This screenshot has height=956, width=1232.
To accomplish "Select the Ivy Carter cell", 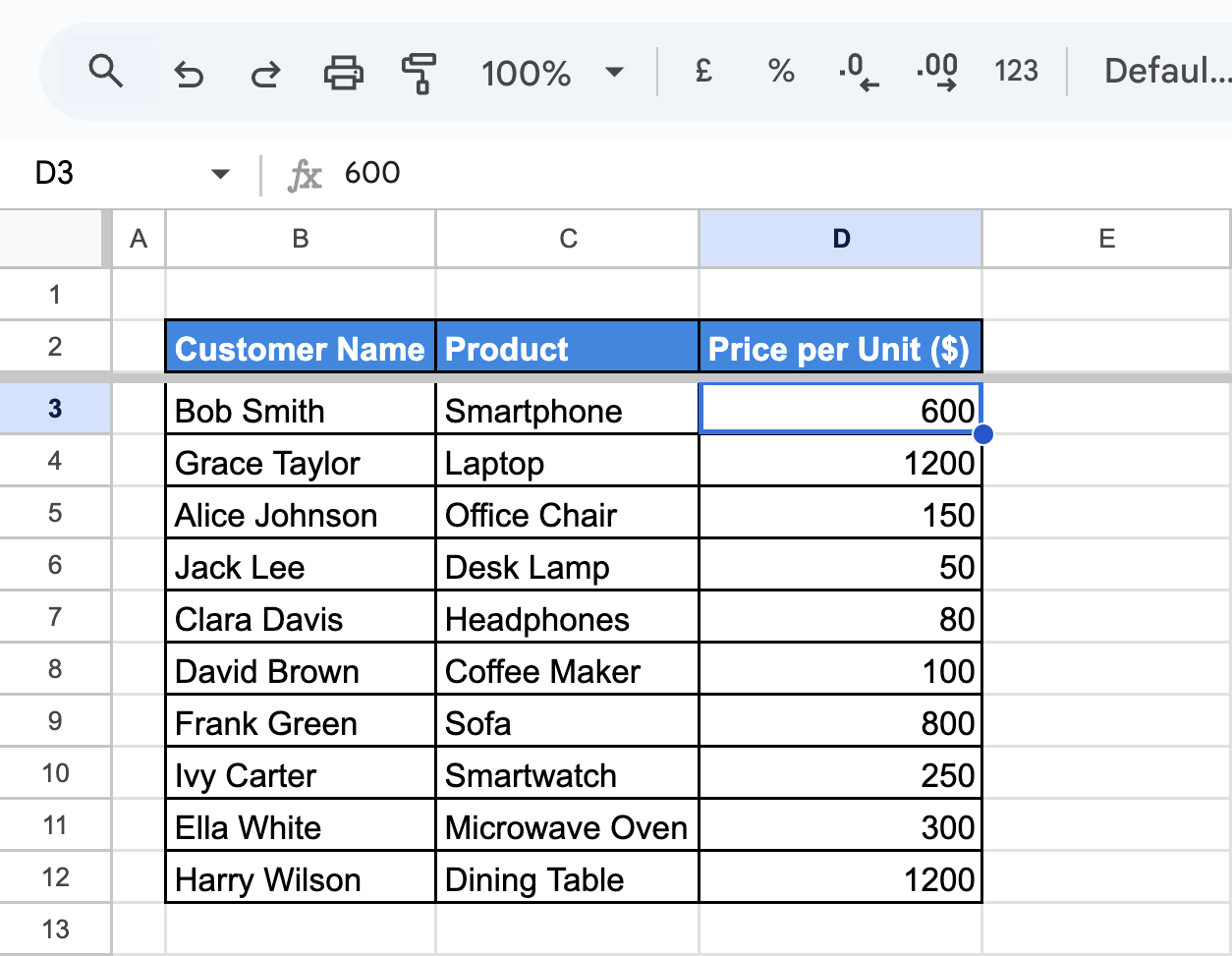I will pyautogui.click(x=301, y=773).
